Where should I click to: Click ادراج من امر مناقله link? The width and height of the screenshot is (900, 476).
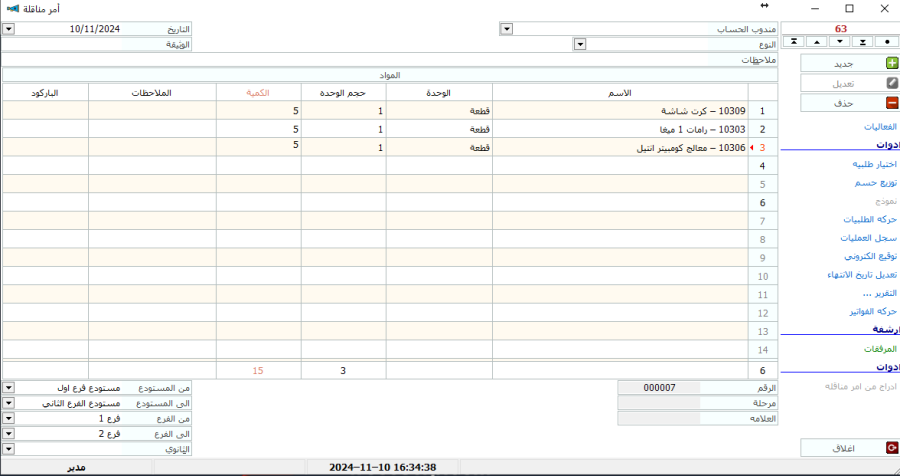860,386
